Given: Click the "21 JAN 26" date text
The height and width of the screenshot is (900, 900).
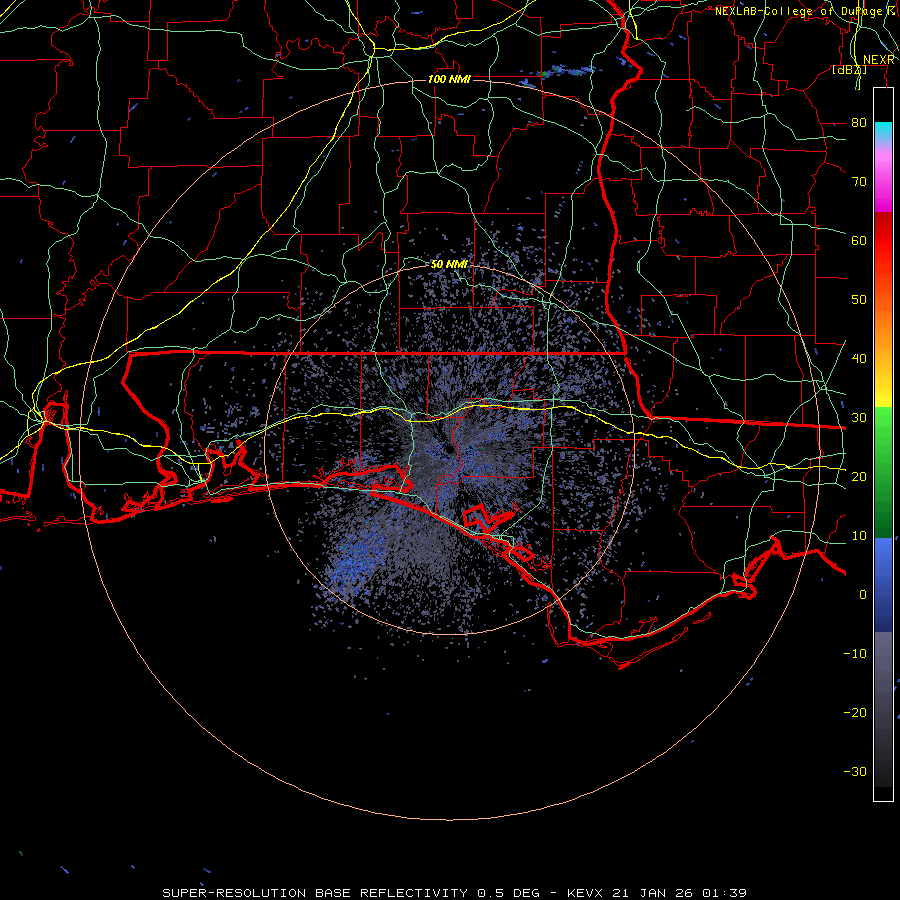Looking at the screenshot, I should (x=653, y=893).
